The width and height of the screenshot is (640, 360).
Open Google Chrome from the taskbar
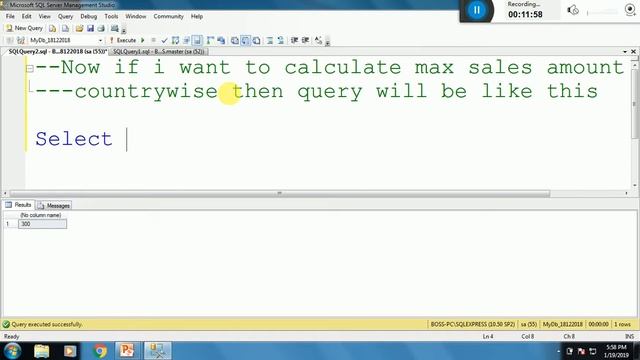coord(99,351)
